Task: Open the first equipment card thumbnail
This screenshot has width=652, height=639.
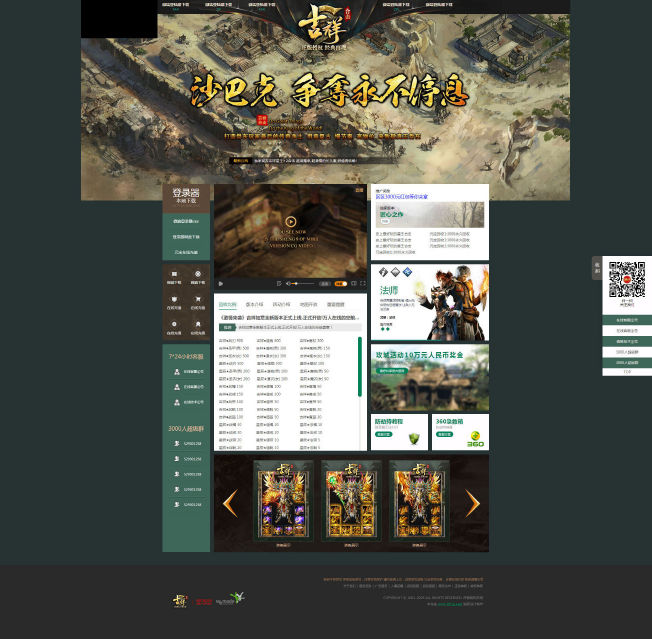Action: tap(283, 501)
